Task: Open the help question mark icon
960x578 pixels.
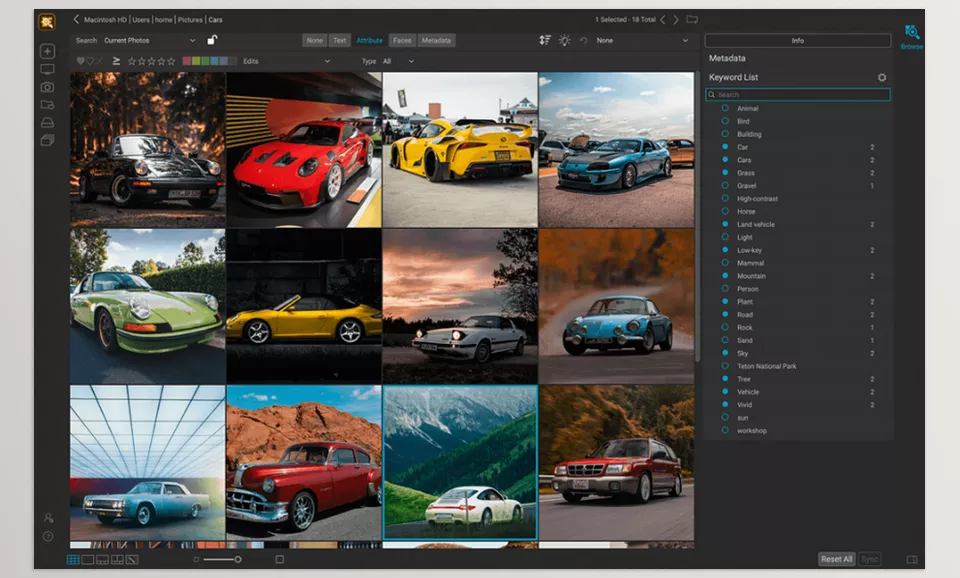Action: [48, 536]
